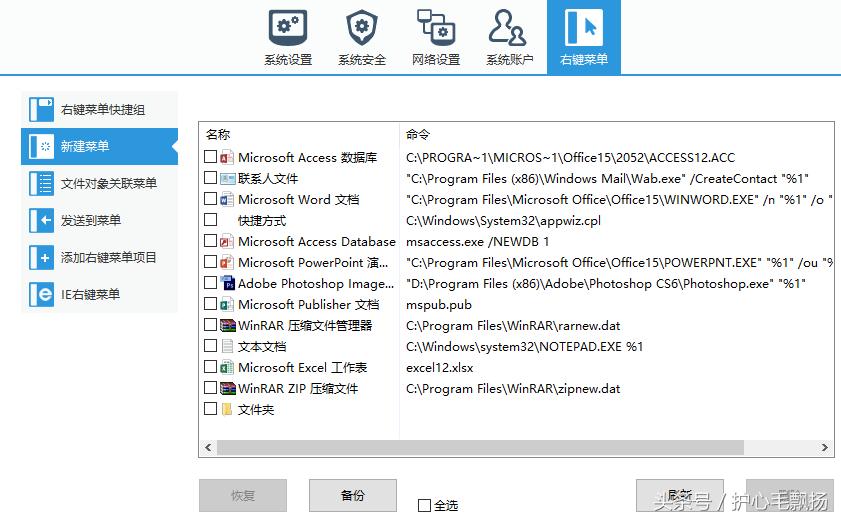This screenshot has height=519, width=841.
Task: Check the Adobe Photoshop Image checkbox
Action: pos(211,283)
